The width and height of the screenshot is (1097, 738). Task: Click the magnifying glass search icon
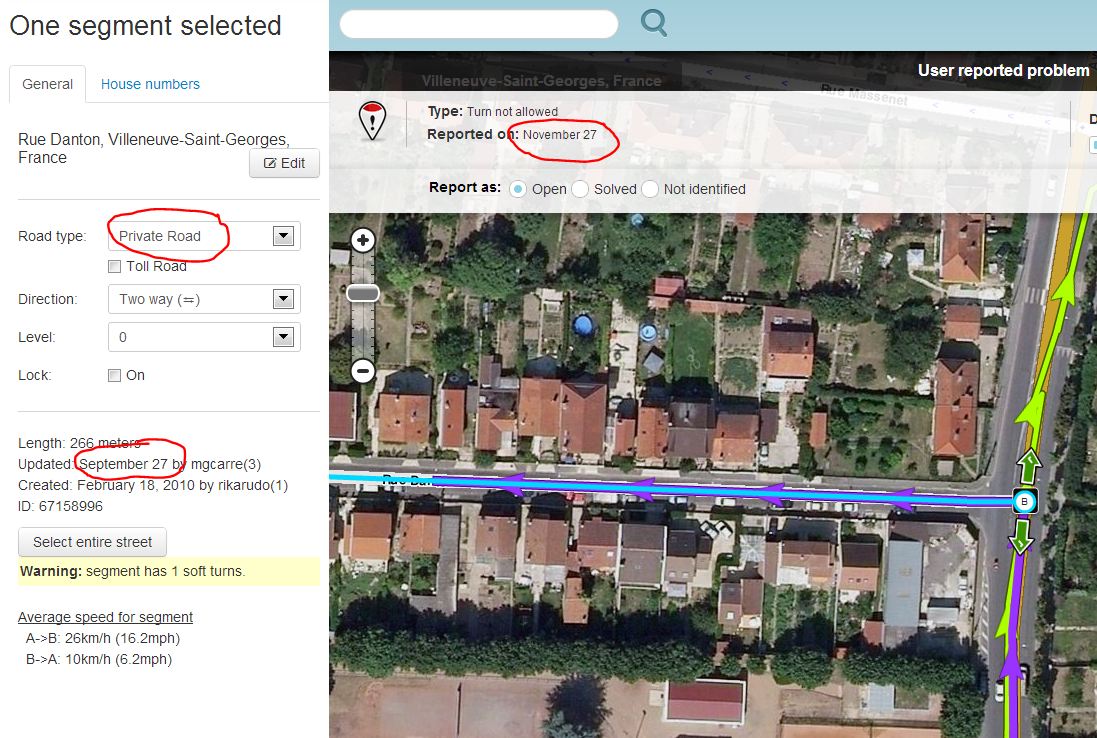[654, 22]
